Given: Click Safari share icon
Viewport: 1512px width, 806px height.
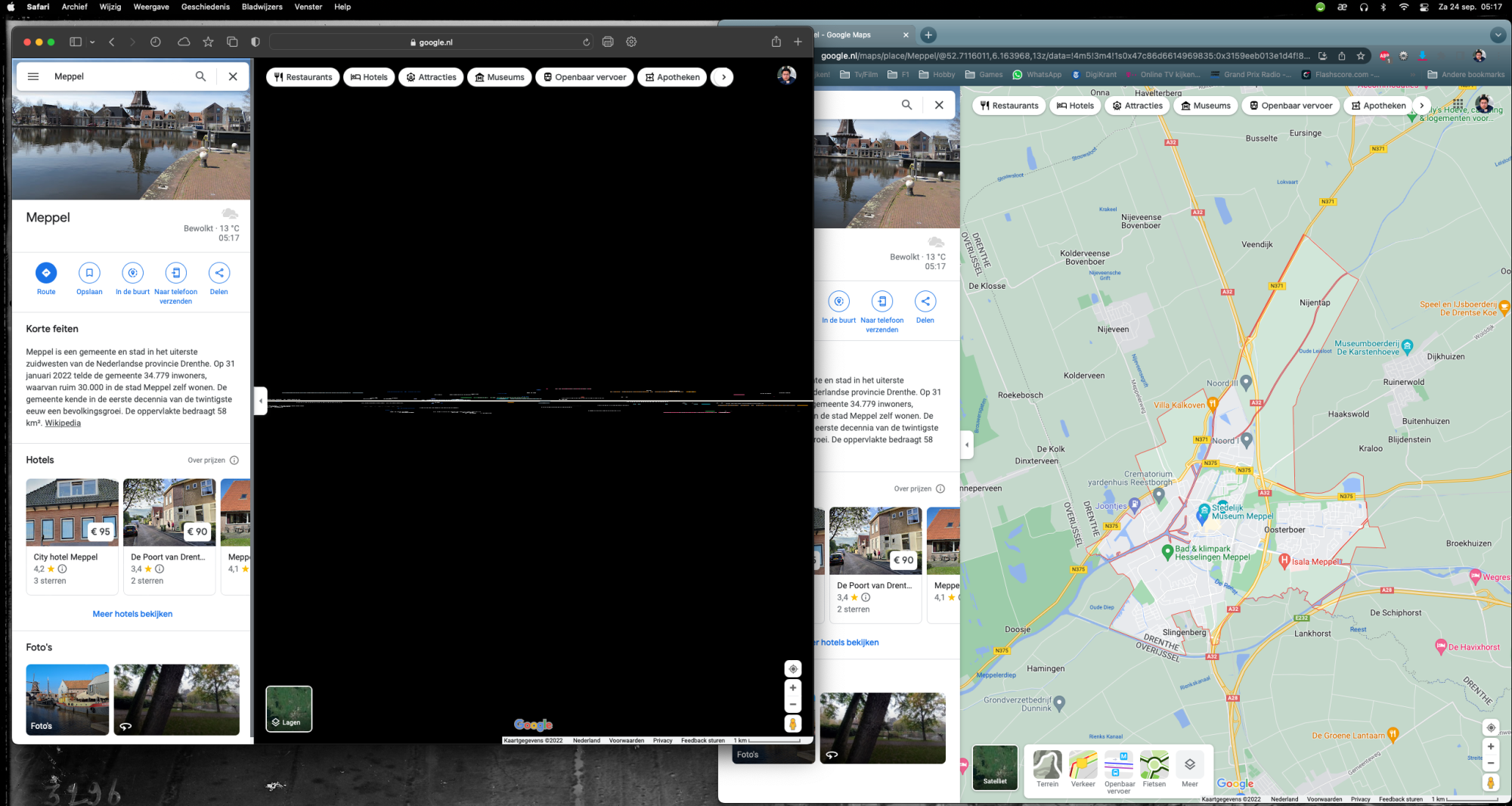Looking at the screenshot, I should [x=776, y=42].
